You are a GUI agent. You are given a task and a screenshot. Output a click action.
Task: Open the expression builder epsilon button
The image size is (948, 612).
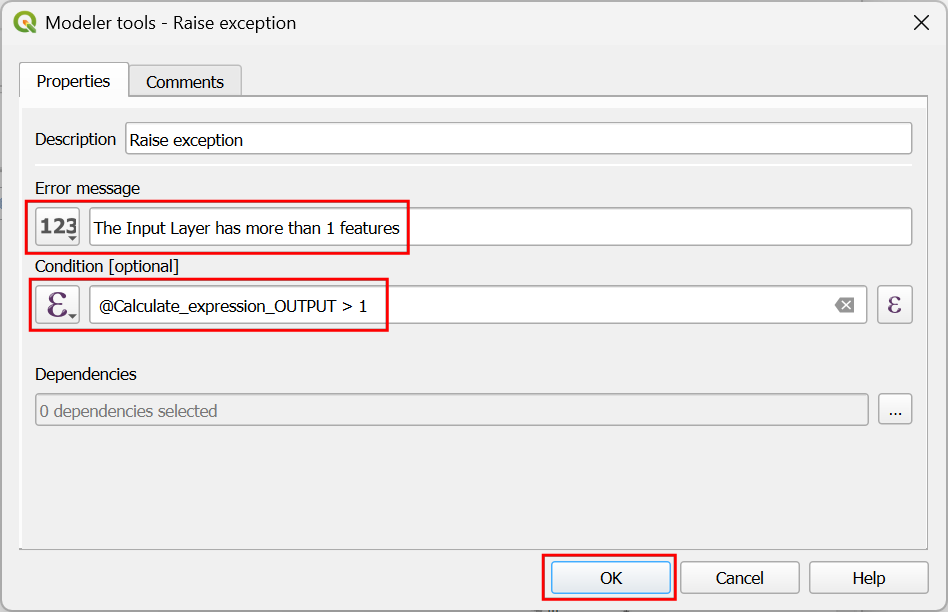pyautogui.click(x=894, y=305)
